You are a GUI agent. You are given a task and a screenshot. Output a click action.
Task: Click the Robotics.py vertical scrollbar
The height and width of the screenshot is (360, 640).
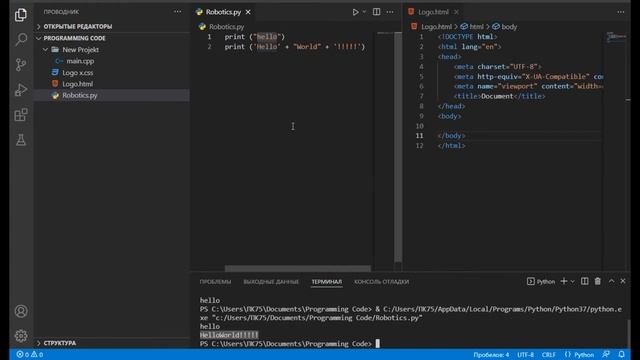(x=398, y=147)
